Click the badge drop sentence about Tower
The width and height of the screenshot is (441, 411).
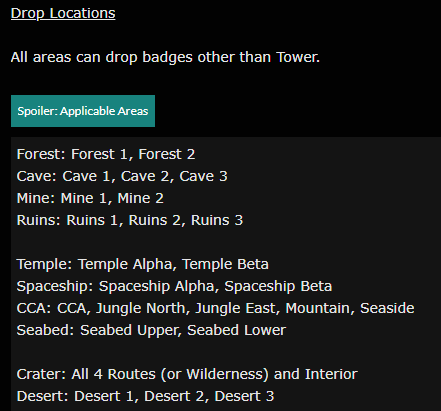coord(165,57)
